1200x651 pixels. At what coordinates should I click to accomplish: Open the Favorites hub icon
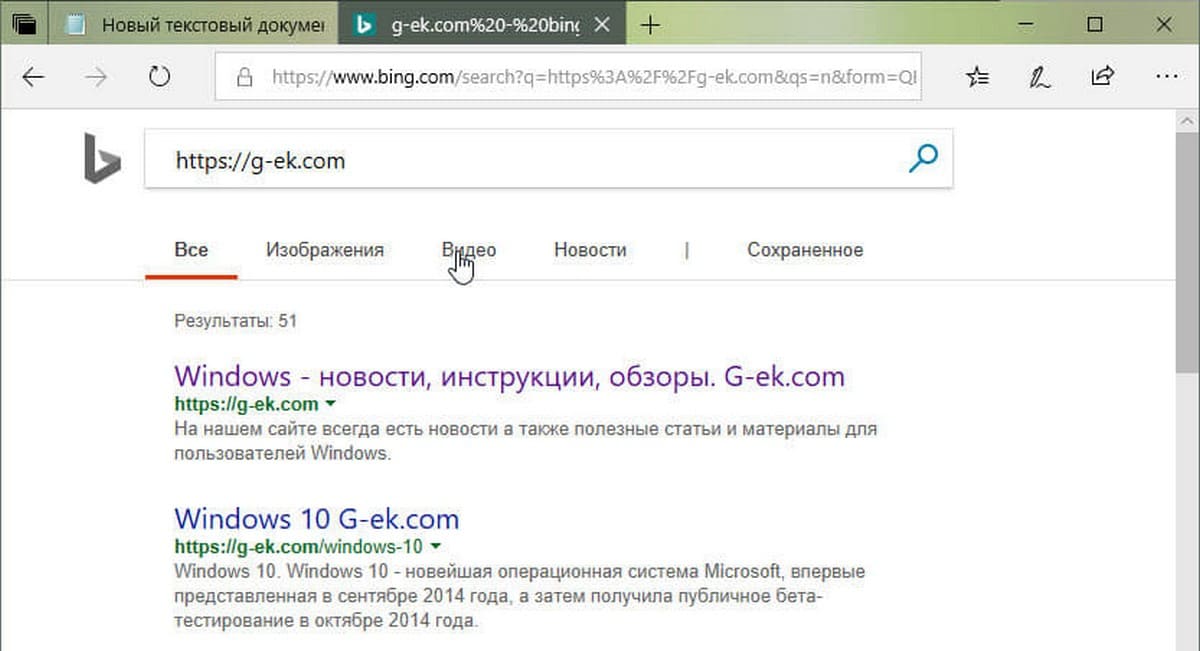978,77
